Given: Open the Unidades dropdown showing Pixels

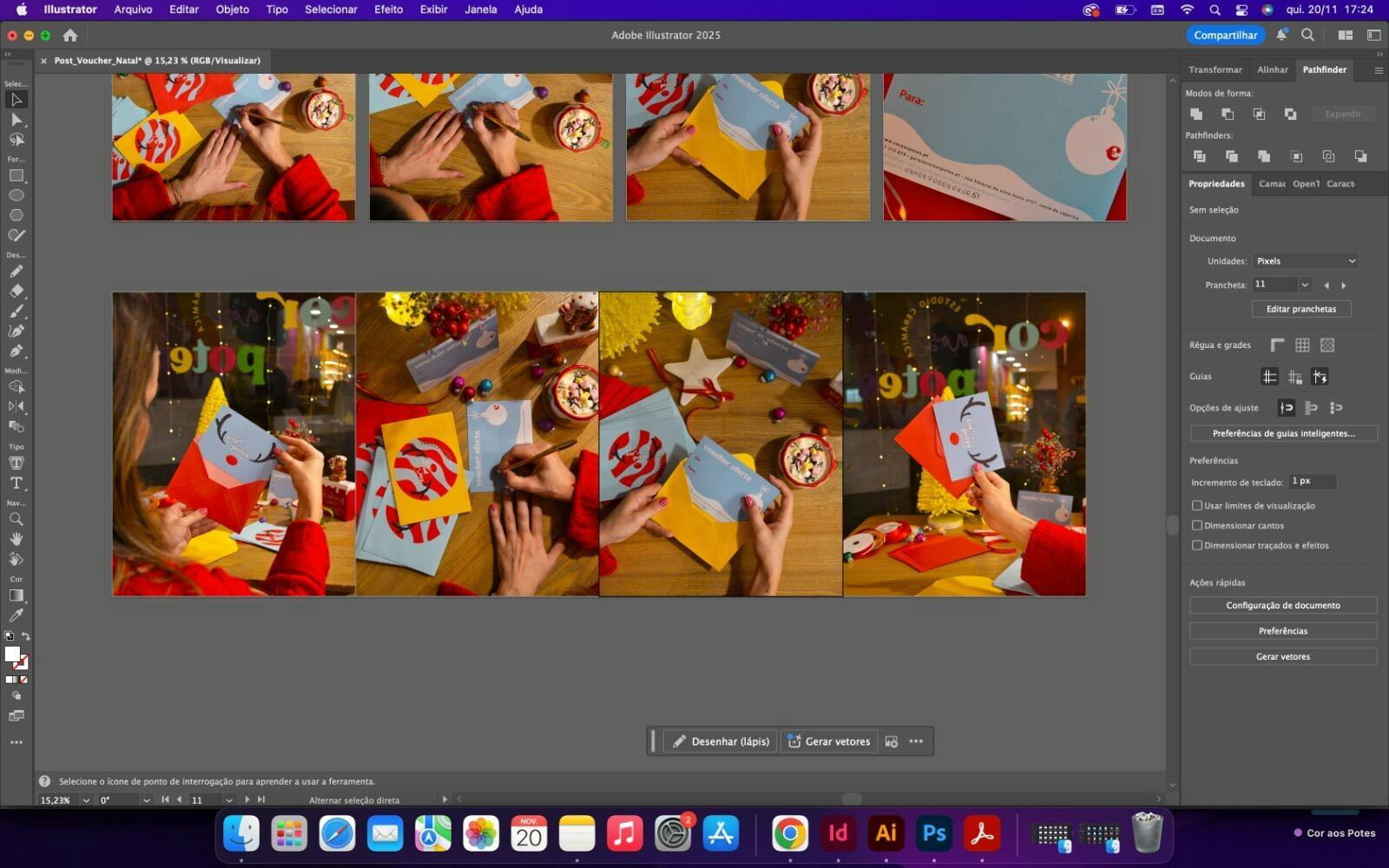Looking at the screenshot, I should (x=1305, y=261).
